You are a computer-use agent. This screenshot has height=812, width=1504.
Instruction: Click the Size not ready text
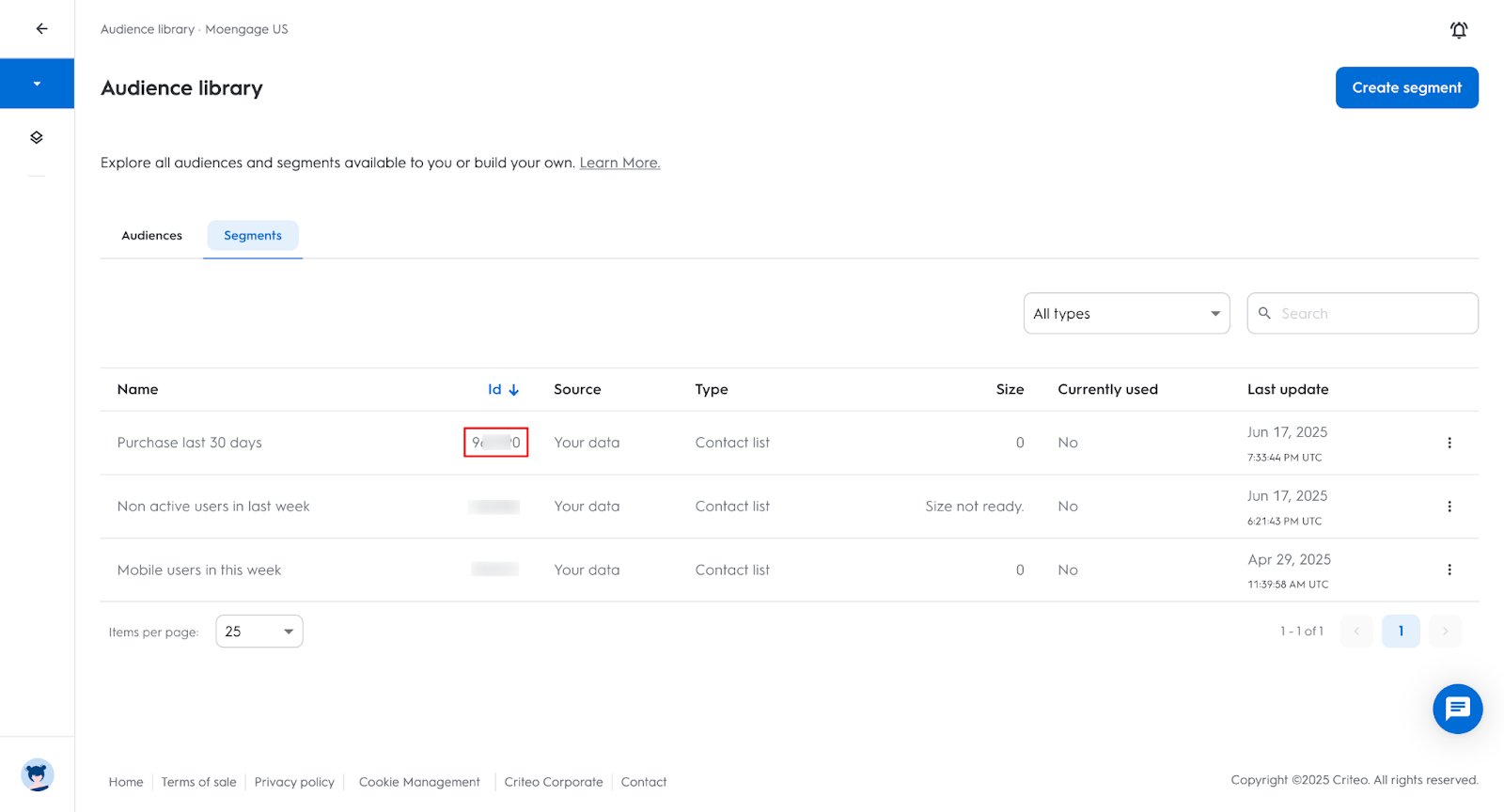(974, 507)
